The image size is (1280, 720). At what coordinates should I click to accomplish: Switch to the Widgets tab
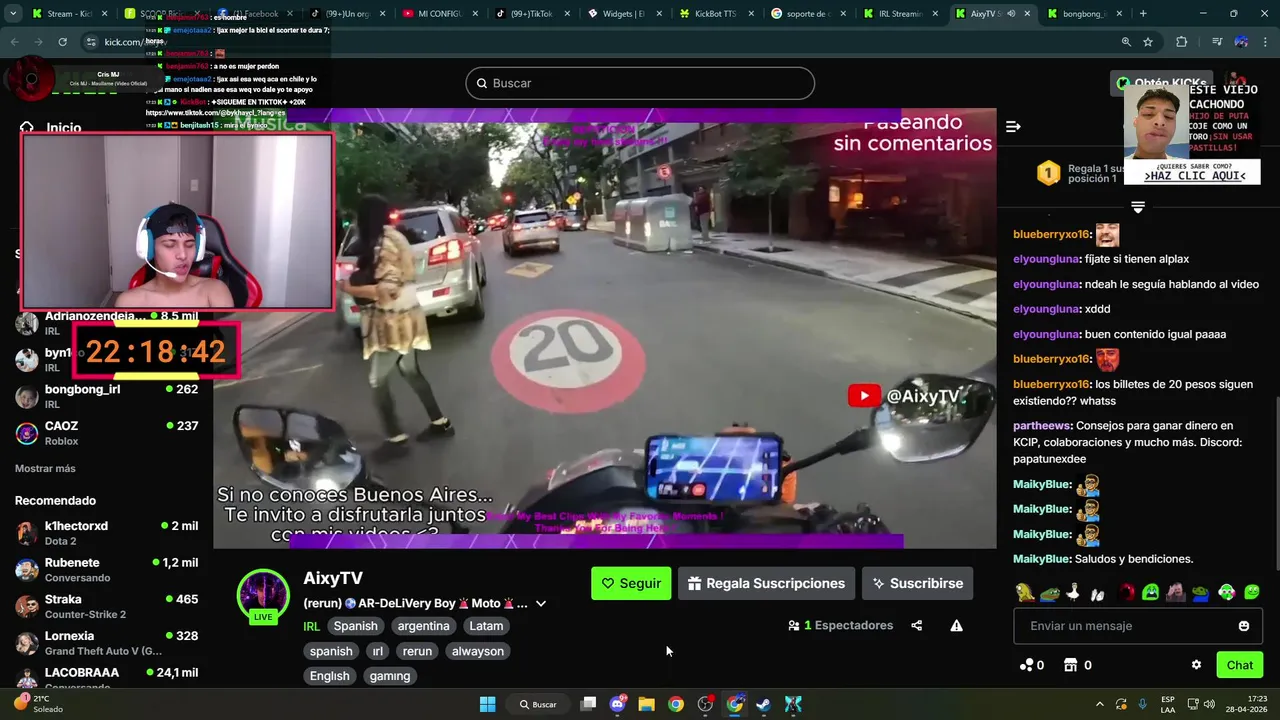pos(622,14)
